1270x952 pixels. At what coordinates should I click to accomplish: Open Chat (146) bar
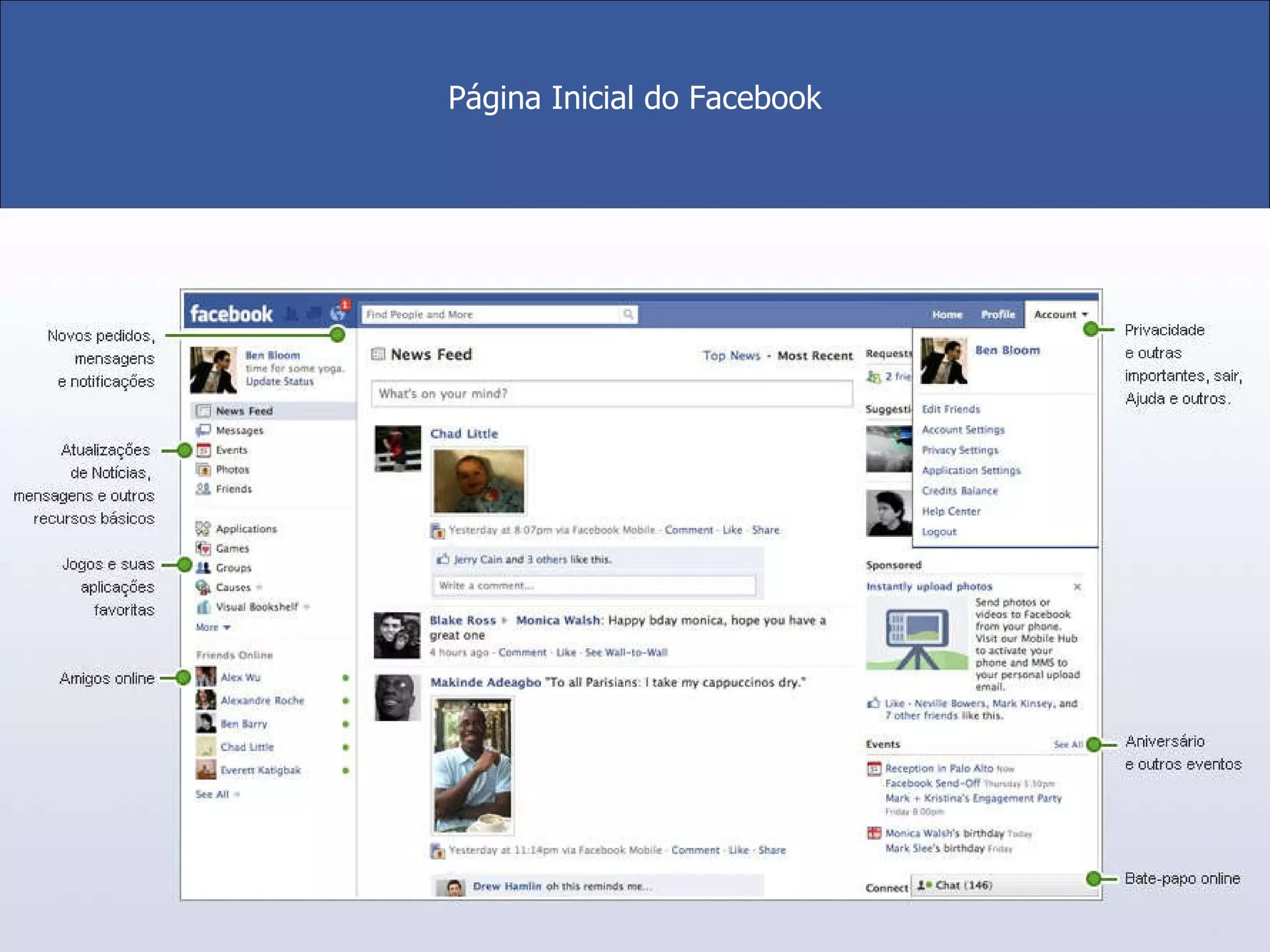coord(1005,885)
